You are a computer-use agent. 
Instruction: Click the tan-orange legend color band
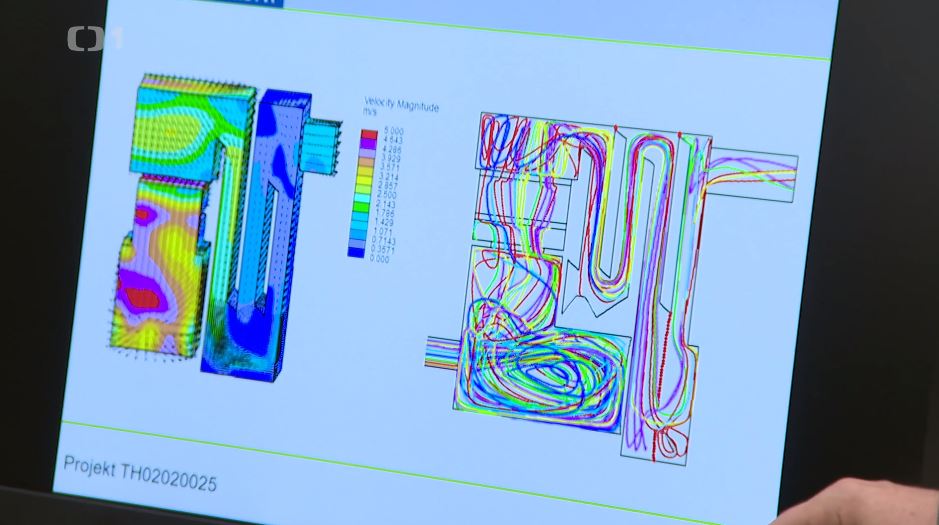pyautogui.click(x=366, y=162)
